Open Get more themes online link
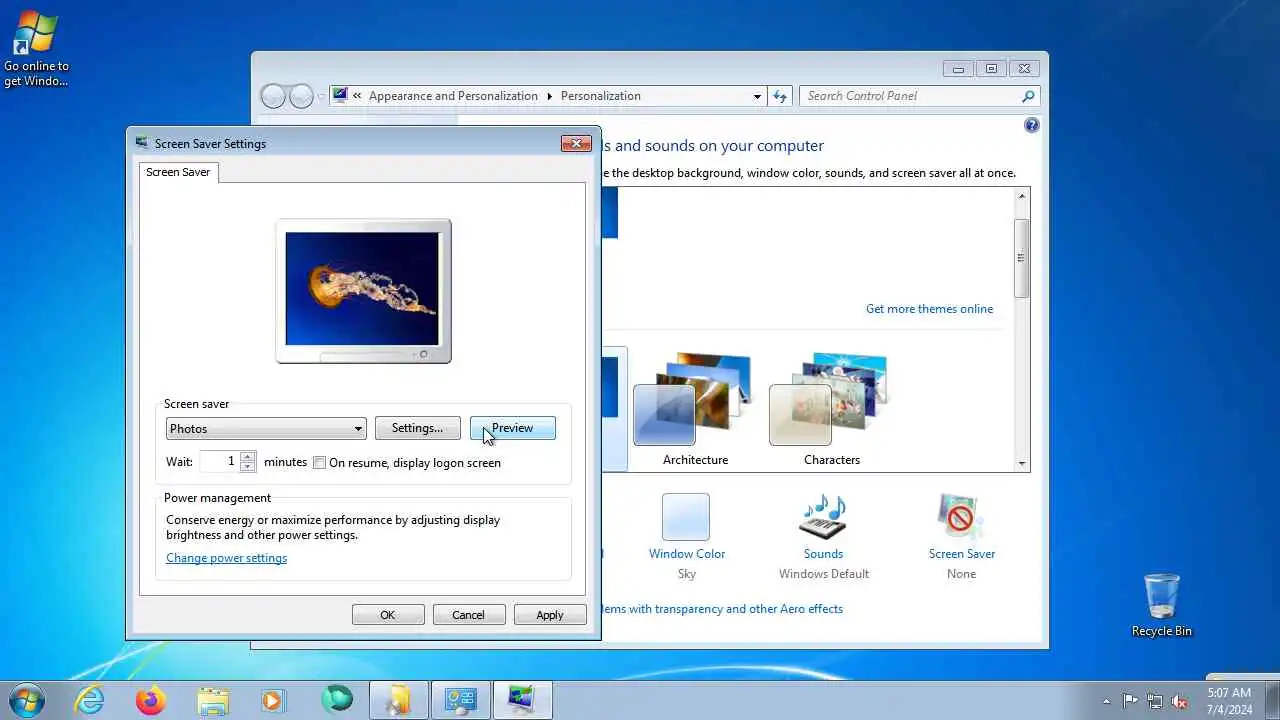Viewport: 1280px width, 720px height. (x=929, y=309)
